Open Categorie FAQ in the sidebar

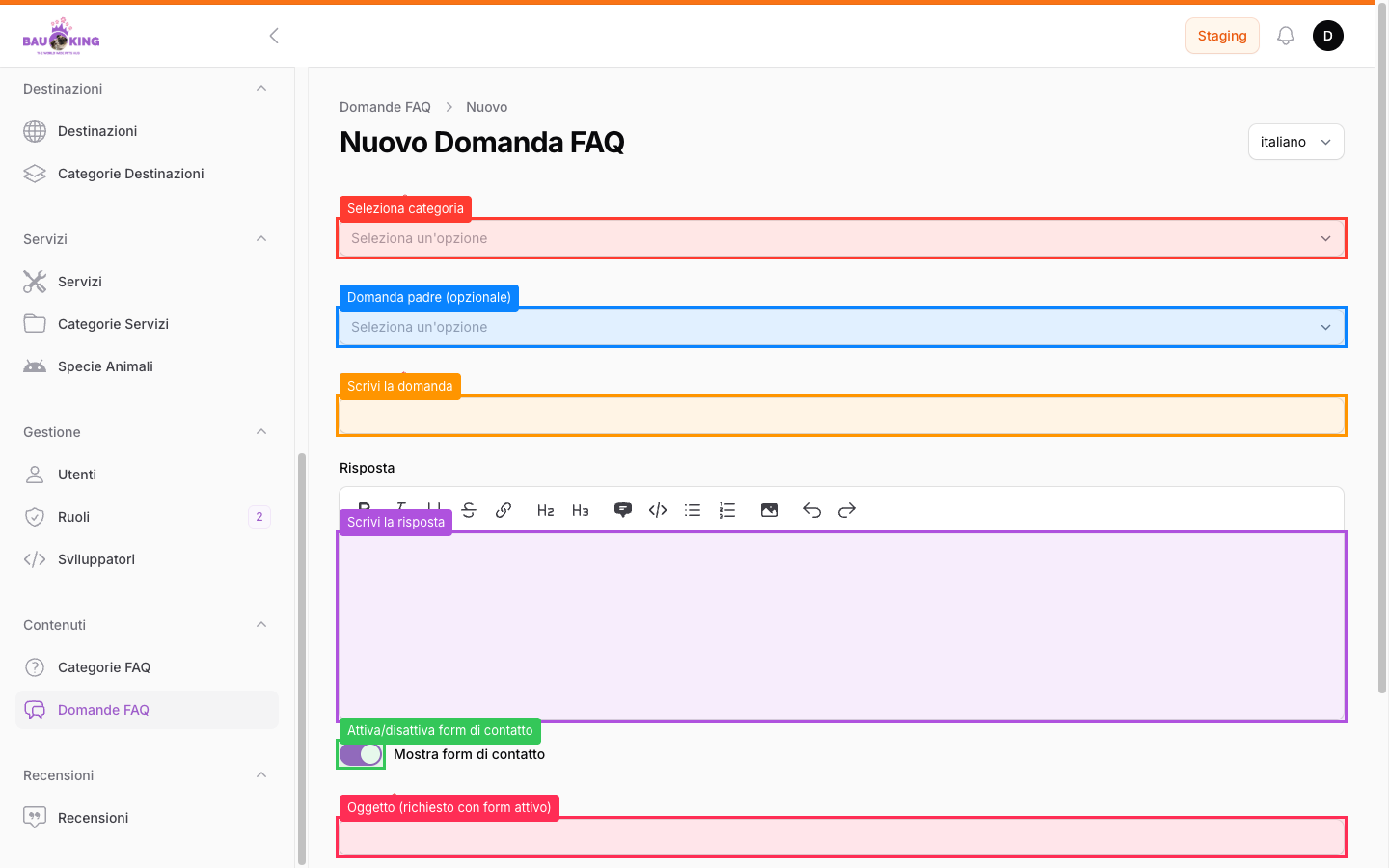tap(104, 667)
